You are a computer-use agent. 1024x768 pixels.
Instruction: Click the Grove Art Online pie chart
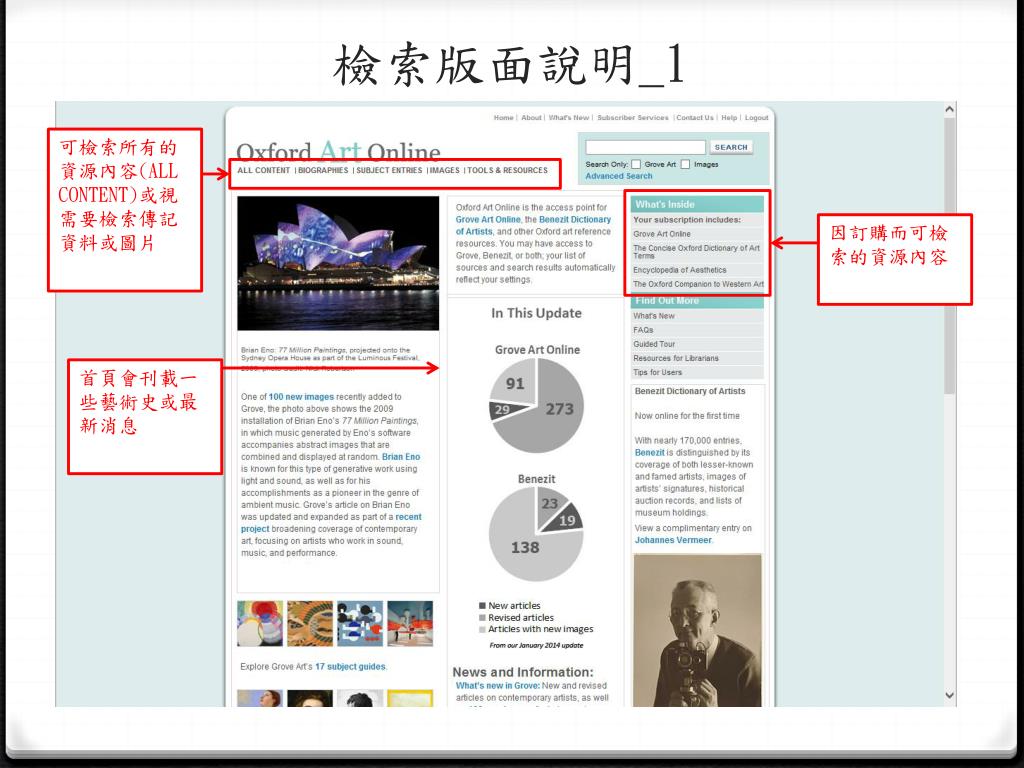click(x=536, y=406)
